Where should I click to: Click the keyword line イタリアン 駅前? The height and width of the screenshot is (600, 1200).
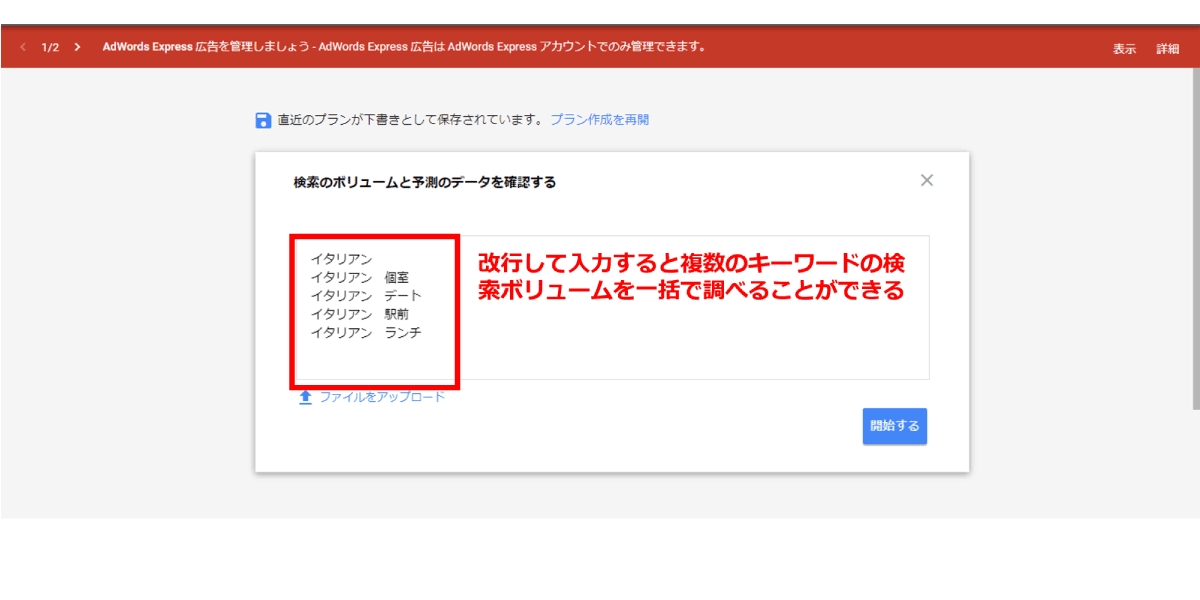[359, 314]
